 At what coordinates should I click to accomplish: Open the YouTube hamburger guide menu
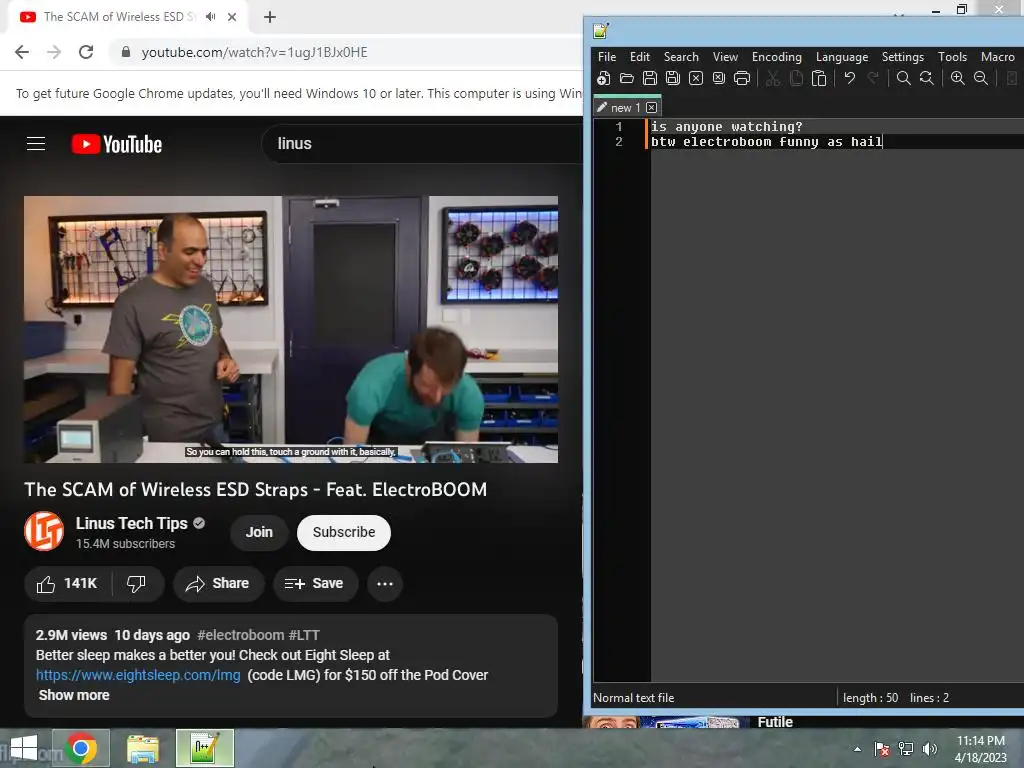tap(36, 144)
